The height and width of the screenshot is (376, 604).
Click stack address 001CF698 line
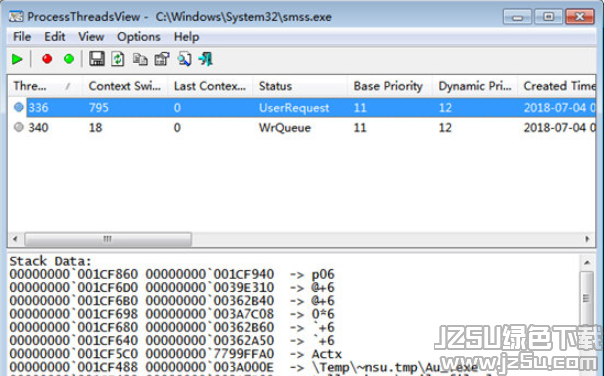click(x=172, y=314)
